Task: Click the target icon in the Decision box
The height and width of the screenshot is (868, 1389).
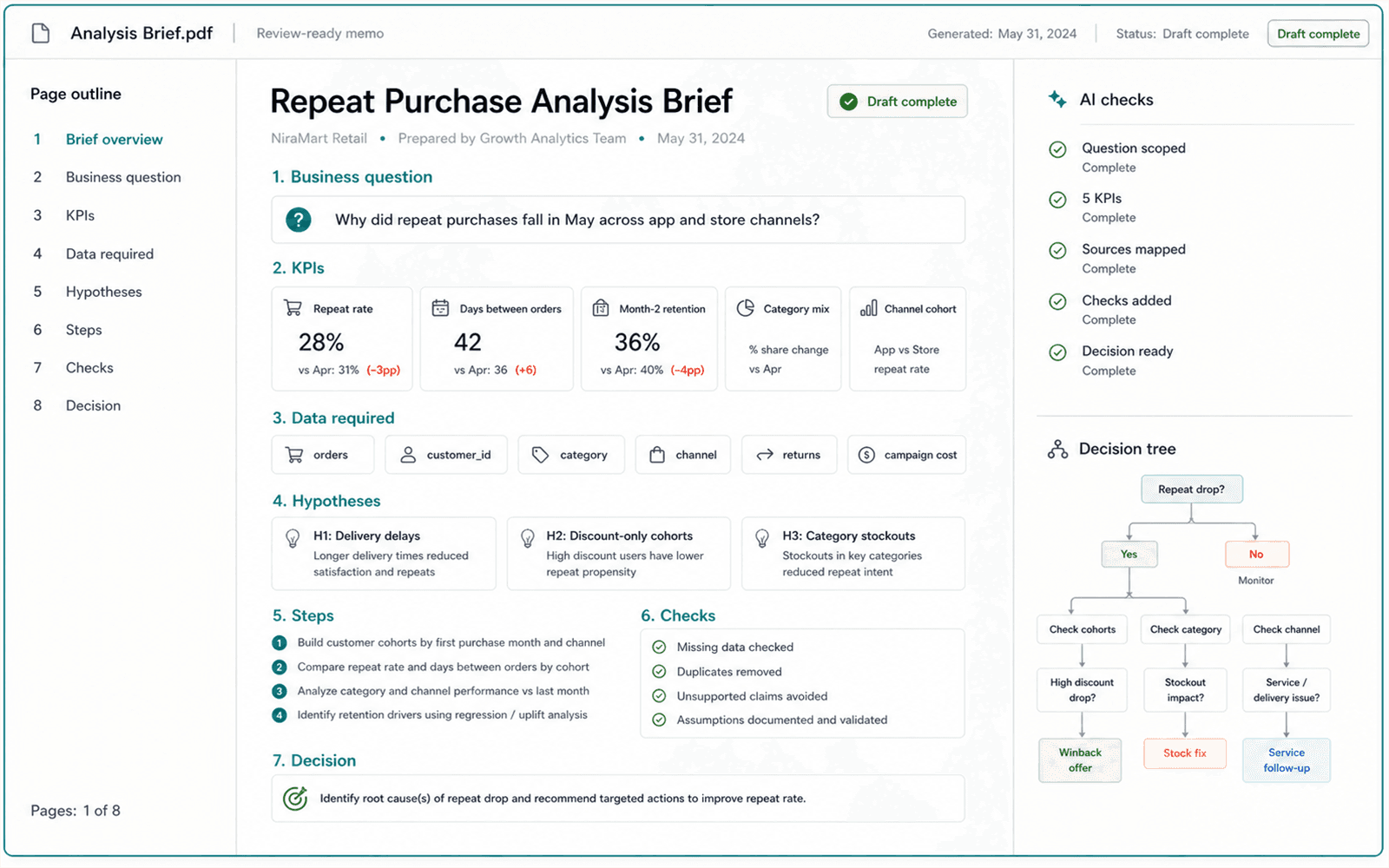Action: 295,798
